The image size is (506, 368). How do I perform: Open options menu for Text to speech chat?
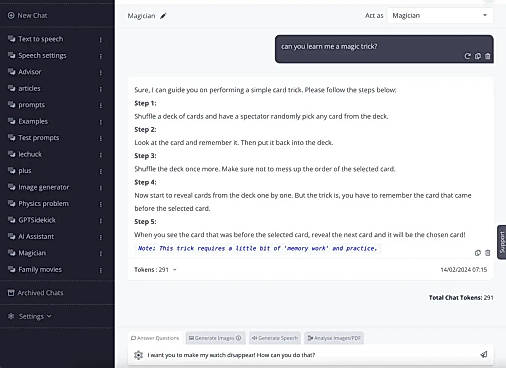(x=101, y=39)
